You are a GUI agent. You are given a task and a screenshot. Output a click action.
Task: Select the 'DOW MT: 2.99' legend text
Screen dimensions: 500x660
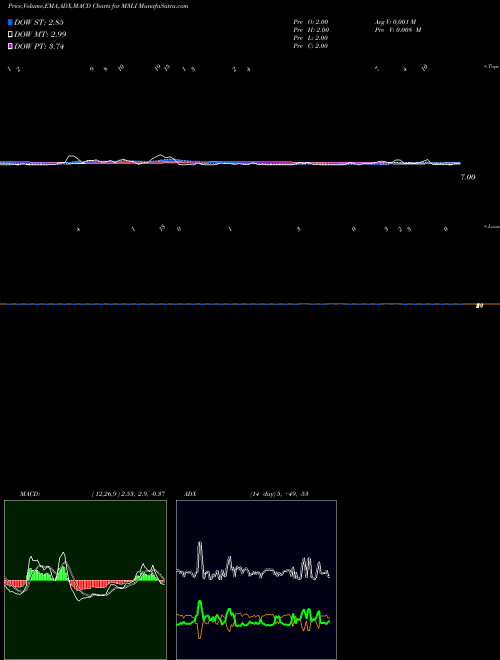pyautogui.click(x=40, y=34)
